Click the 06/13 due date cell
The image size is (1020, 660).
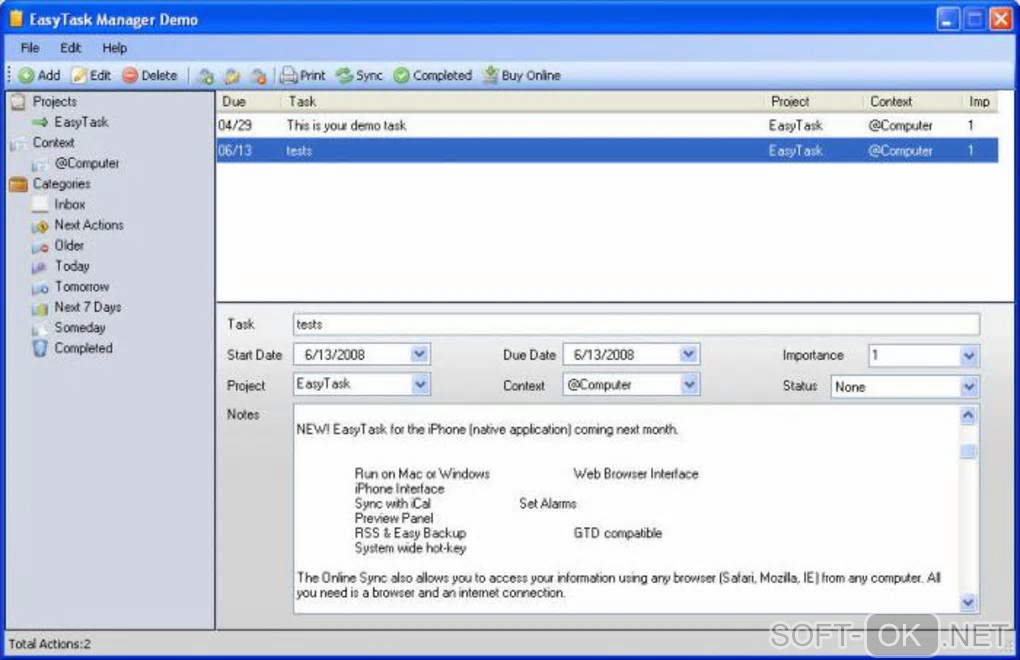click(235, 150)
